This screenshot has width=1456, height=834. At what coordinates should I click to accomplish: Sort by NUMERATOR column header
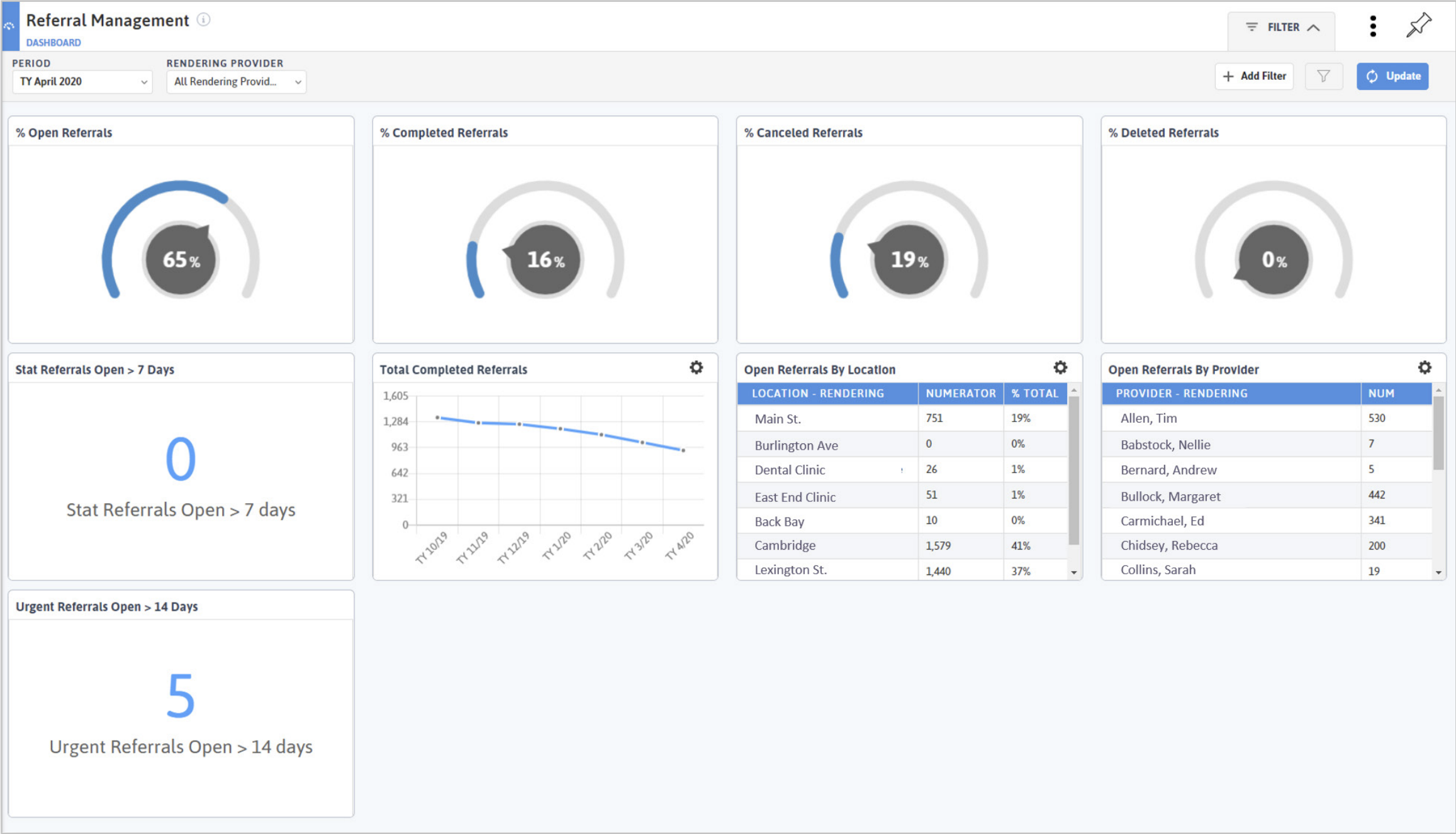click(x=961, y=394)
